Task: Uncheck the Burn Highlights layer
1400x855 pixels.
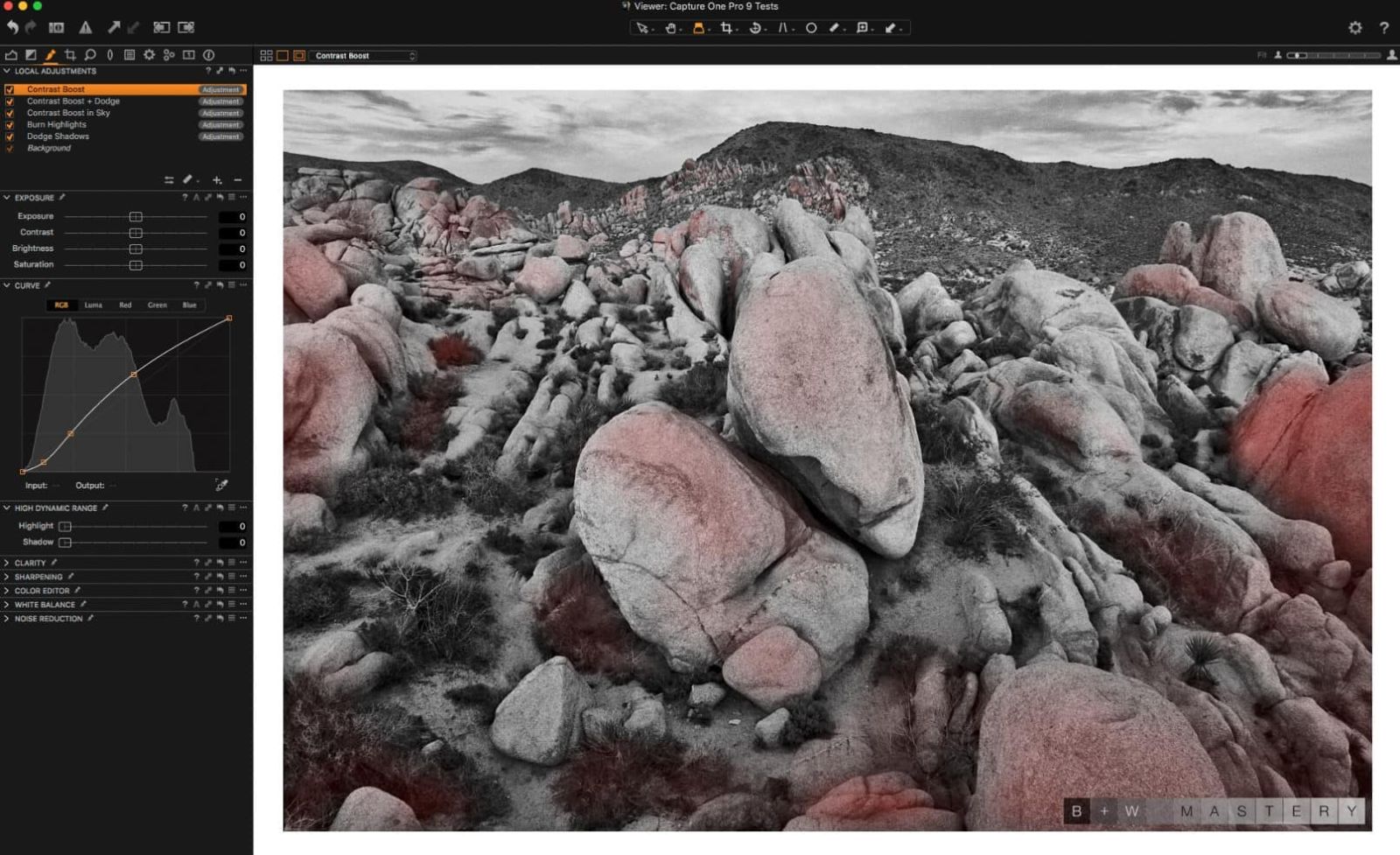Action: tap(10, 125)
